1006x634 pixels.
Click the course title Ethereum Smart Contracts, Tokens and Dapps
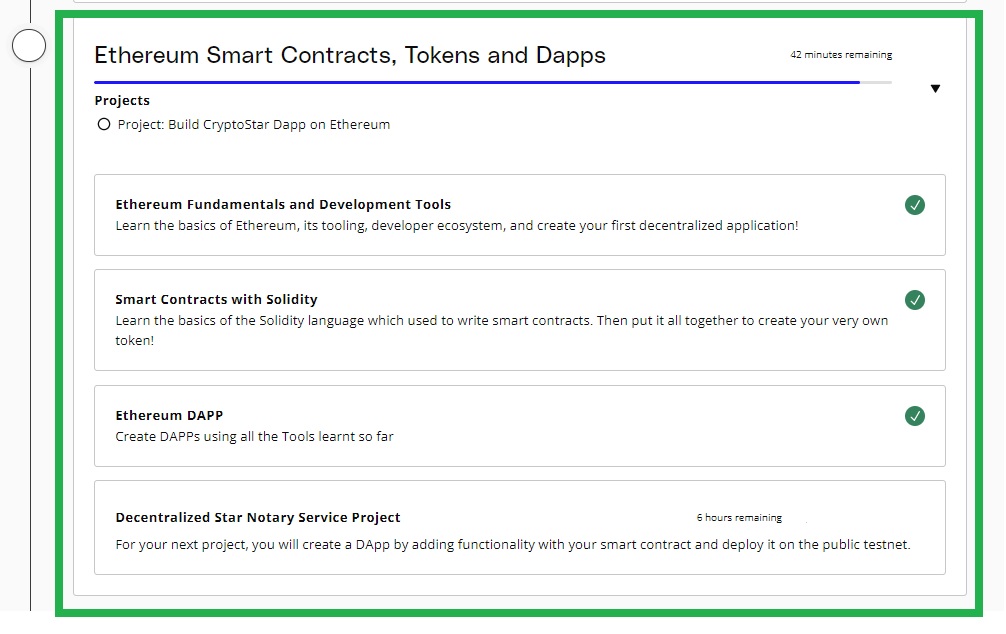click(x=350, y=55)
